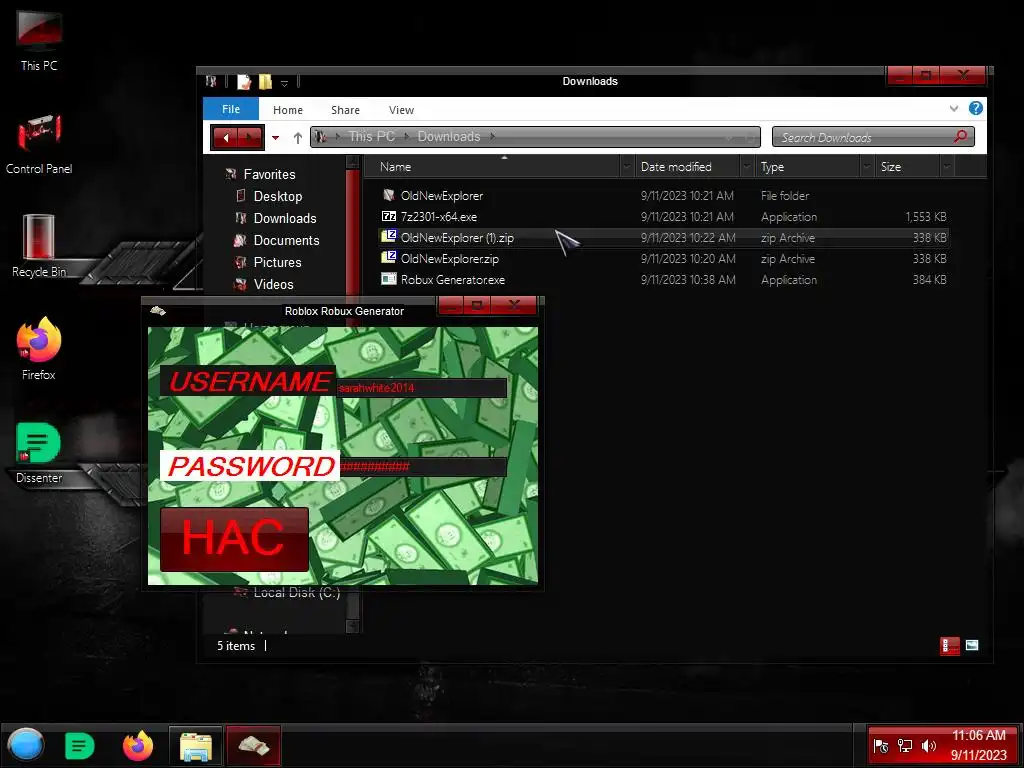This screenshot has height=768, width=1024.
Task: Select the 7z2301-x64.exe file
Action: click(438, 216)
